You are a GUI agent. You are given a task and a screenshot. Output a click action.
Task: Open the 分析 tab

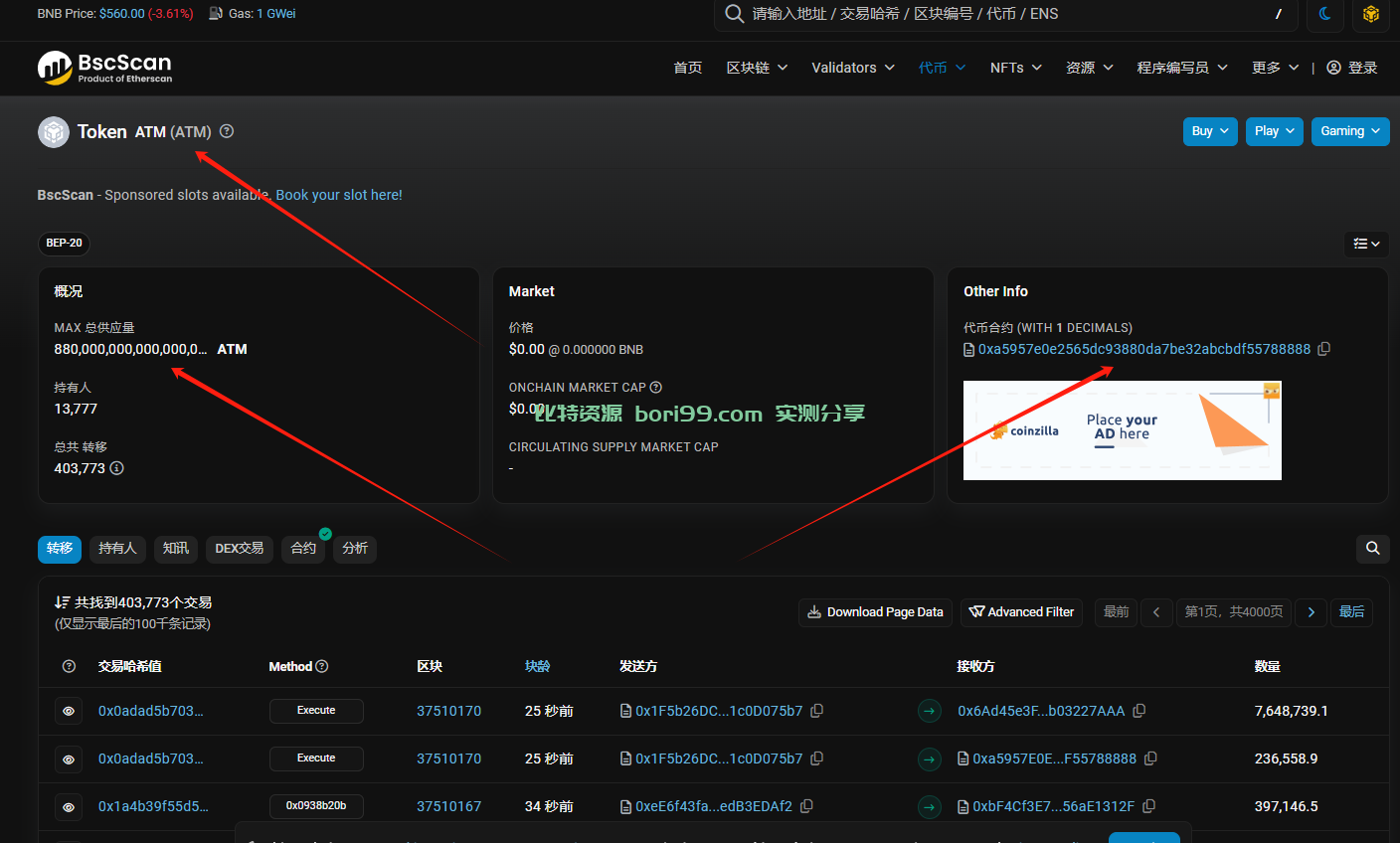[x=355, y=549]
